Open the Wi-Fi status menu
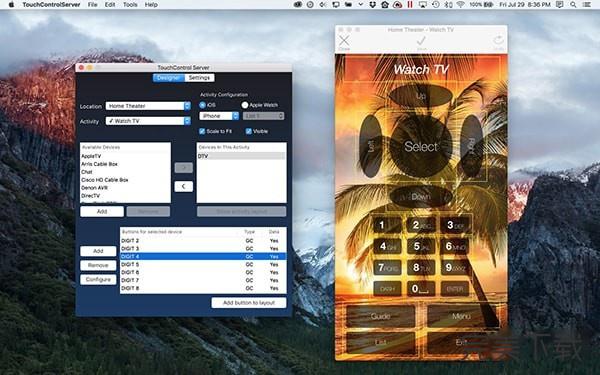The height and width of the screenshot is (375, 600). pyautogui.click(x=460, y=5)
